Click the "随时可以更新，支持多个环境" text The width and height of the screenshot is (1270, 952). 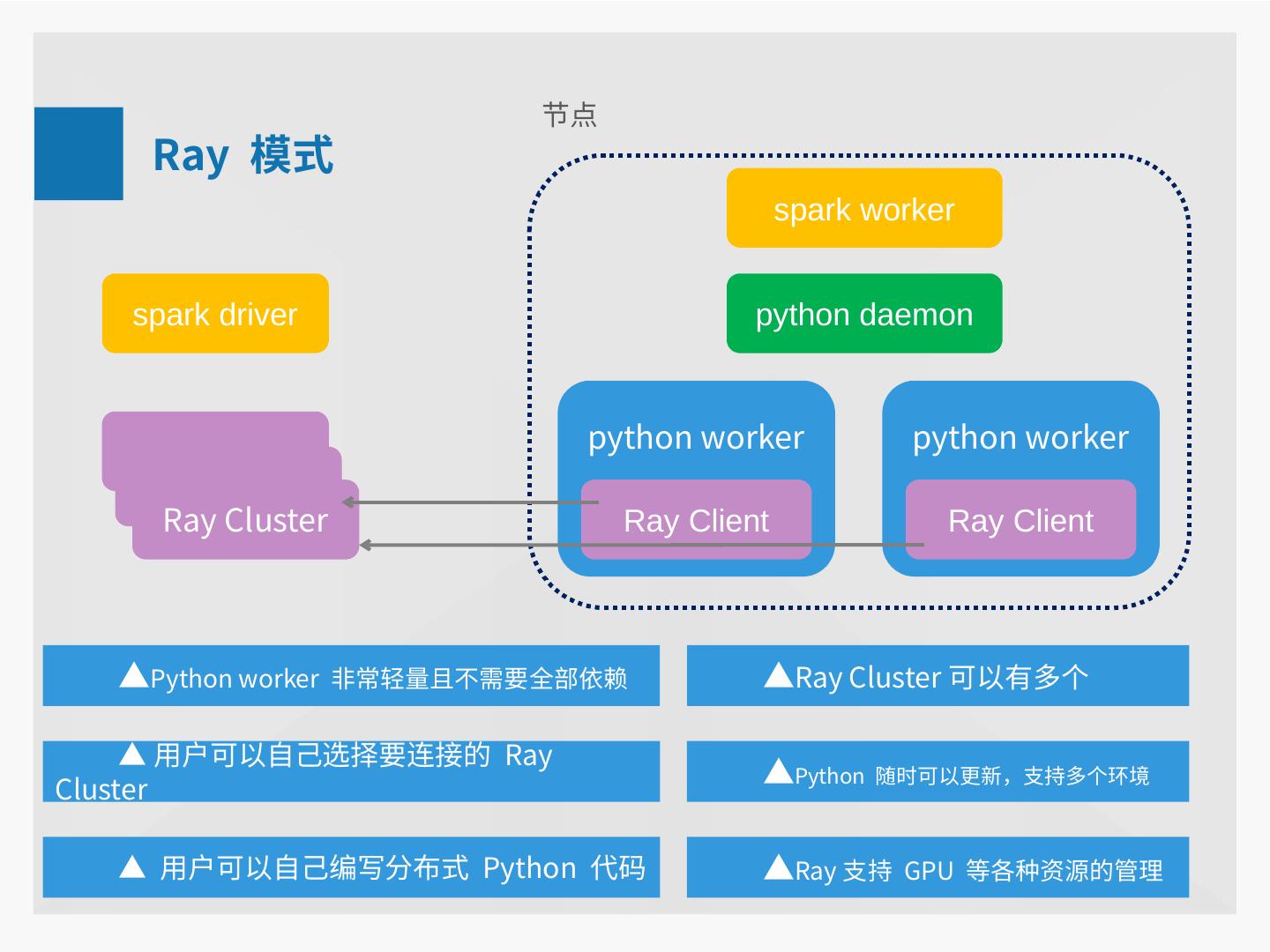click(x=1012, y=776)
